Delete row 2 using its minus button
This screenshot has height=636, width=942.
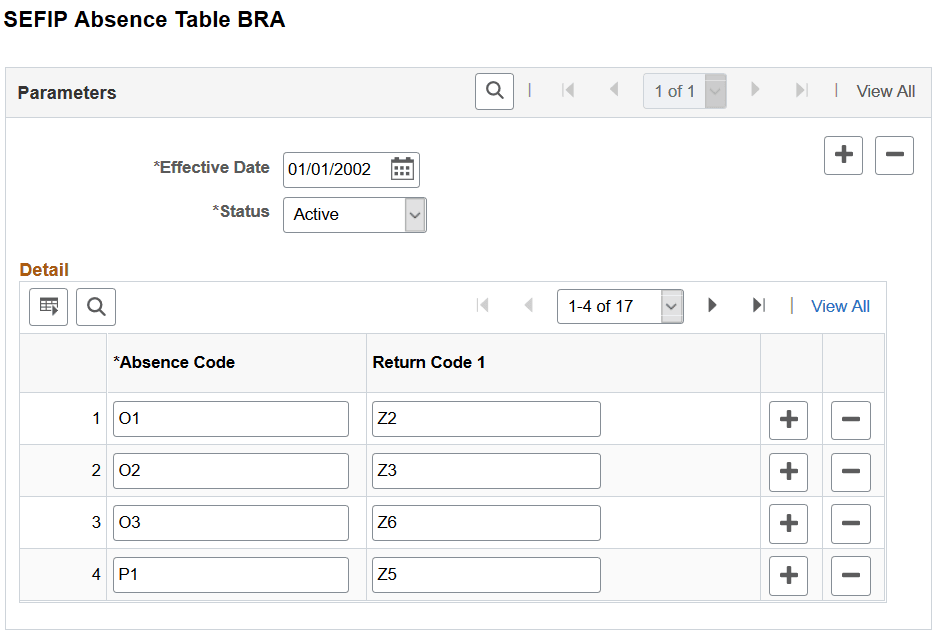(850, 472)
